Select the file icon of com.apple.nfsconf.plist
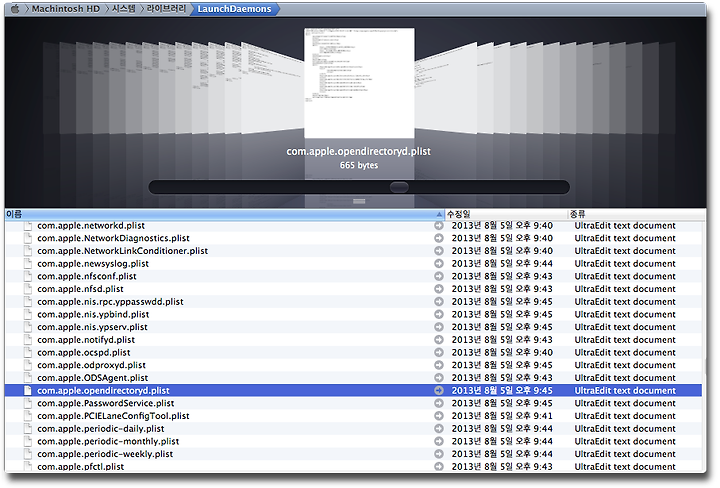720x488 pixels. tap(28, 276)
